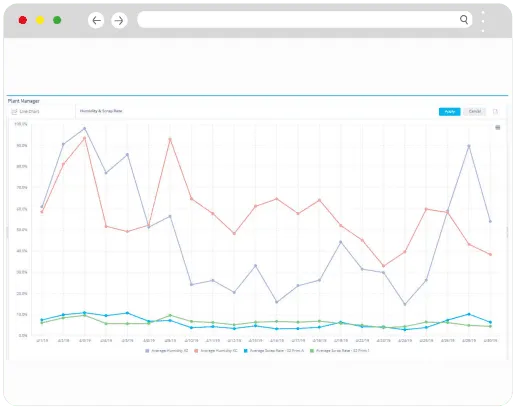The width and height of the screenshot is (516, 409).
Task: Open the browser three-dot menu
Action: point(483,21)
